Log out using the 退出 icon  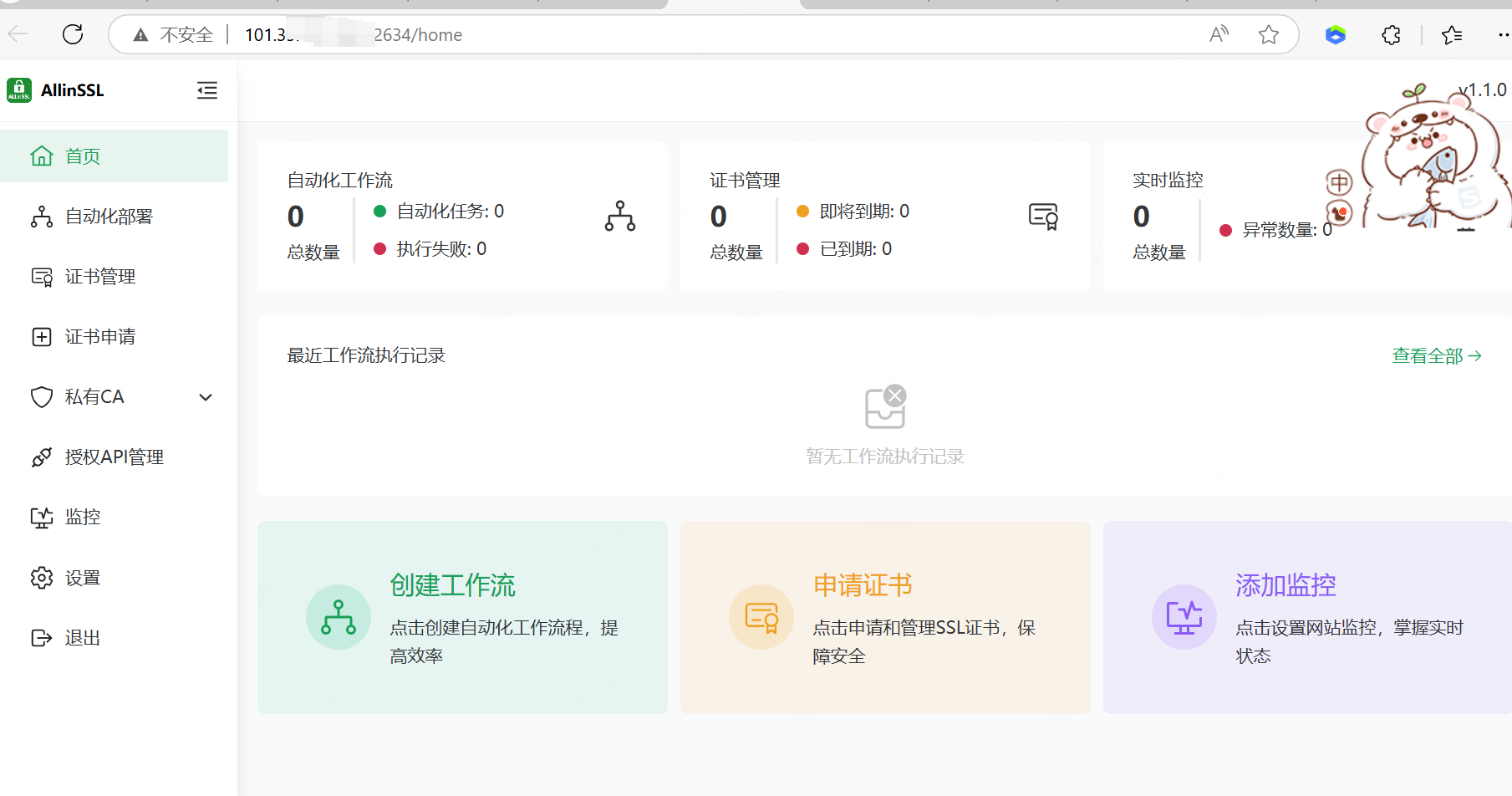pos(42,638)
